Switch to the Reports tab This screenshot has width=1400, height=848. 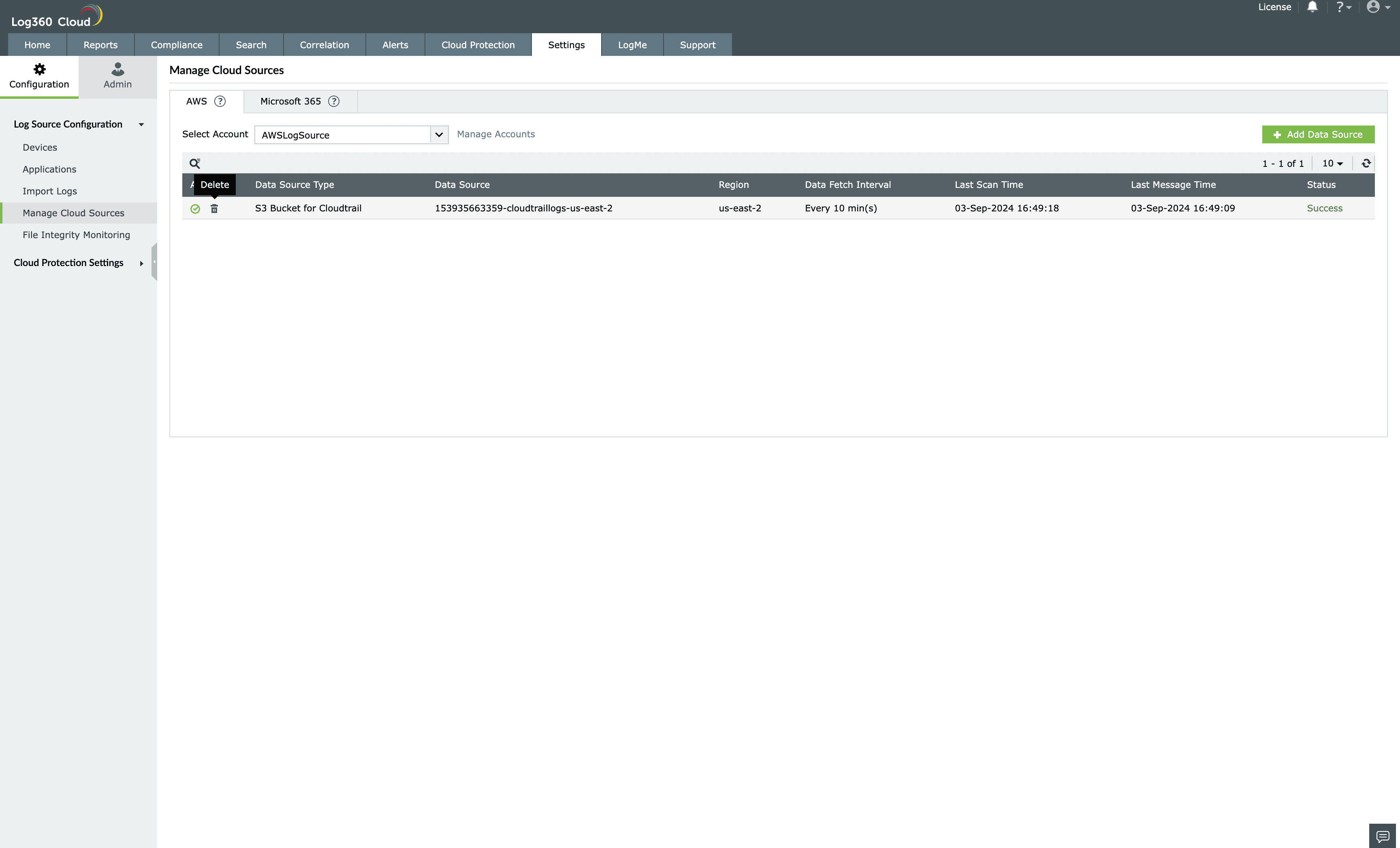tap(100, 44)
